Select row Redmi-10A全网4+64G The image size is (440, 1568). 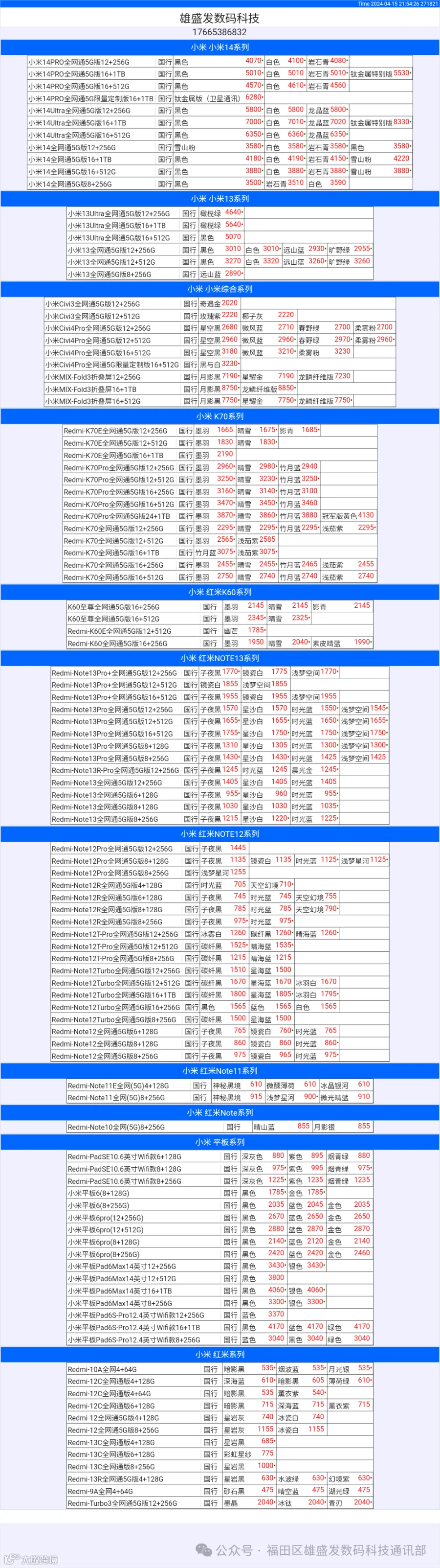[220, 1369]
